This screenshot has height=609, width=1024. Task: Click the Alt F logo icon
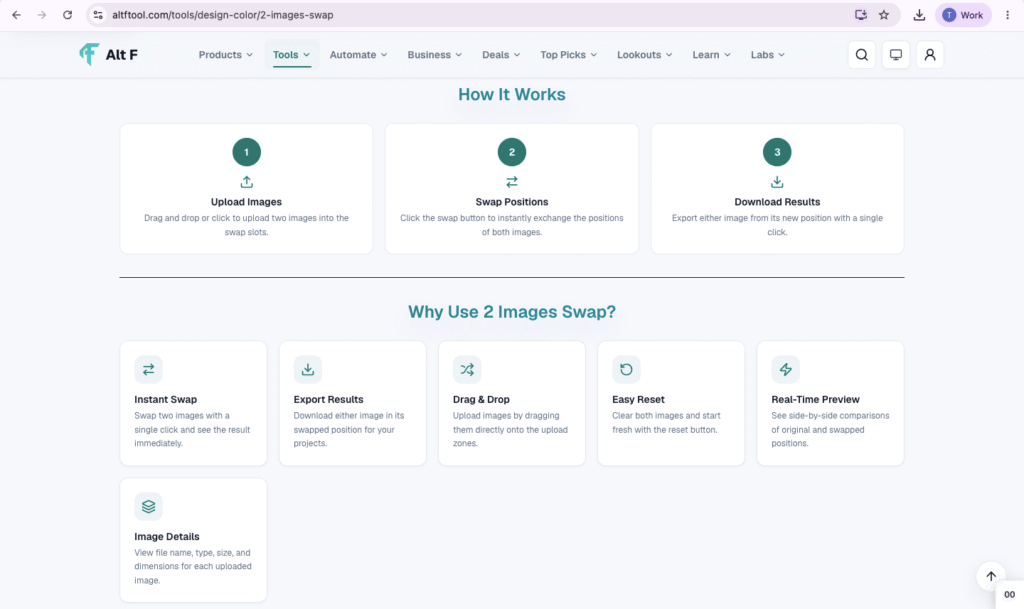click(89, 54)
